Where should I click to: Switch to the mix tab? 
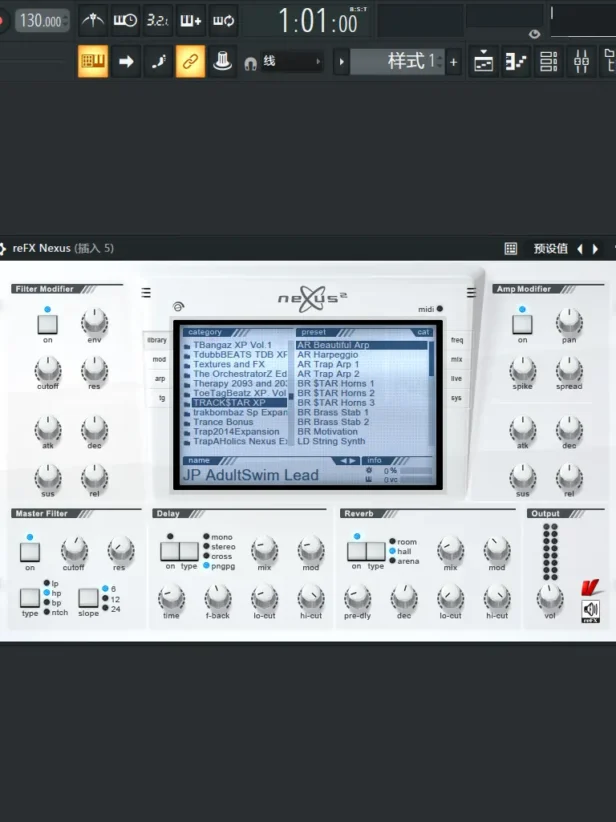coord(456,359)
